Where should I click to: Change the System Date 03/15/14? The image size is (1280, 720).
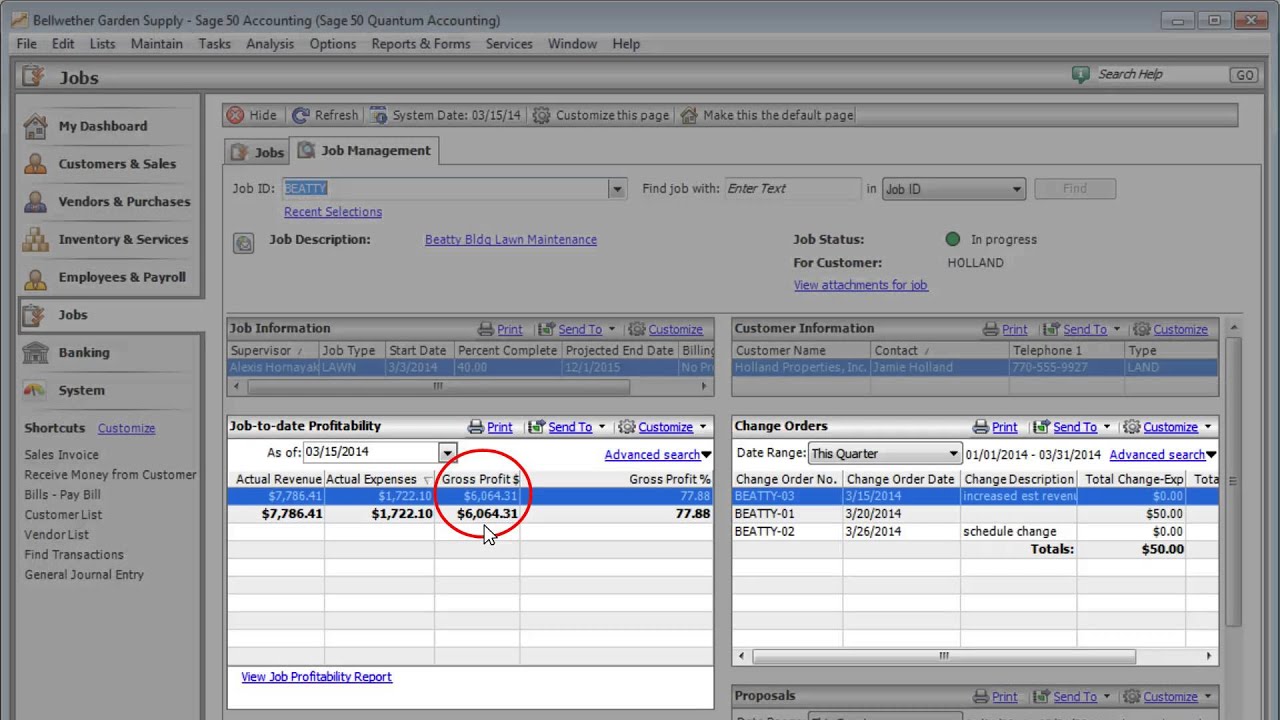pyautogui.click(x=445, y=115)
